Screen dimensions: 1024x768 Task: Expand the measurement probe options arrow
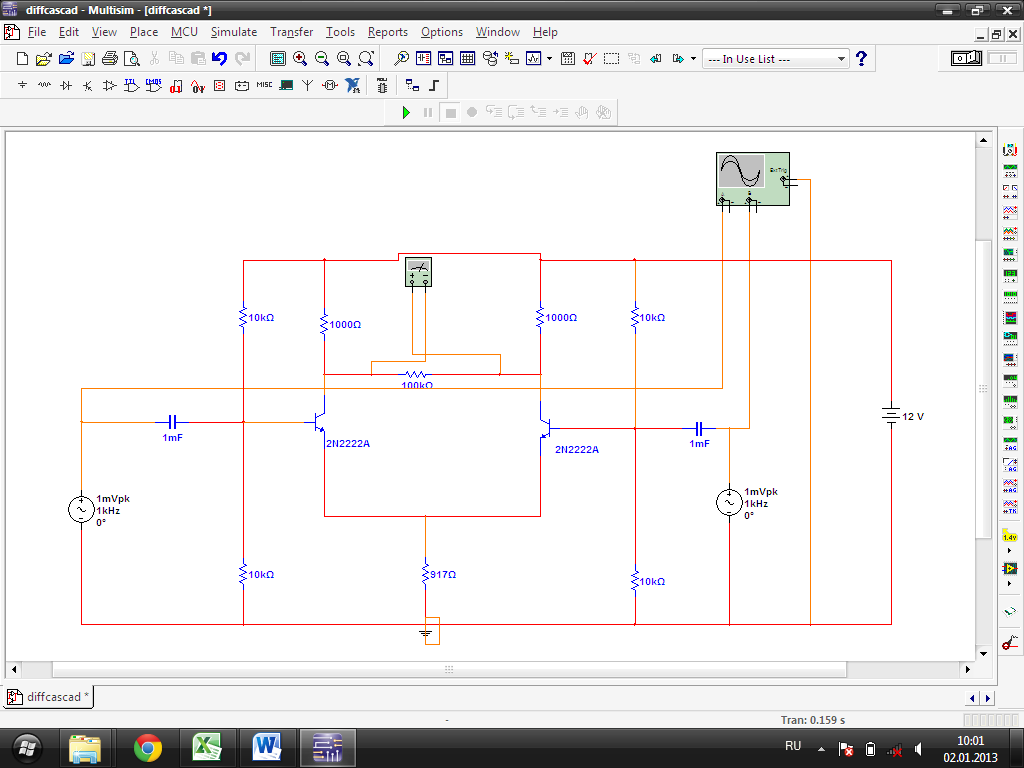[x=1010, y=551]
